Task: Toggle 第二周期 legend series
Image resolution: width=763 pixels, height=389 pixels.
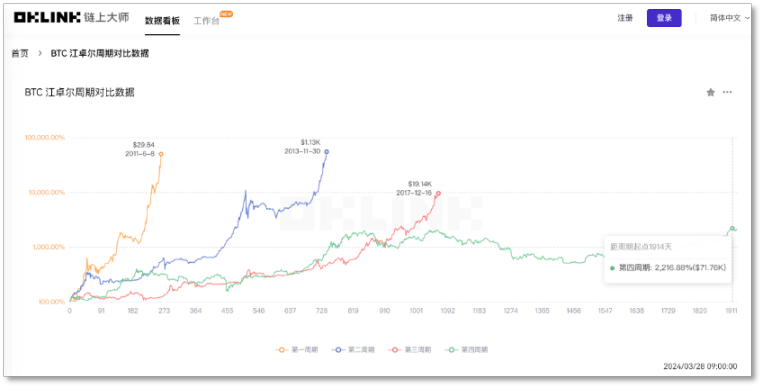Action: tap(353, 350)
